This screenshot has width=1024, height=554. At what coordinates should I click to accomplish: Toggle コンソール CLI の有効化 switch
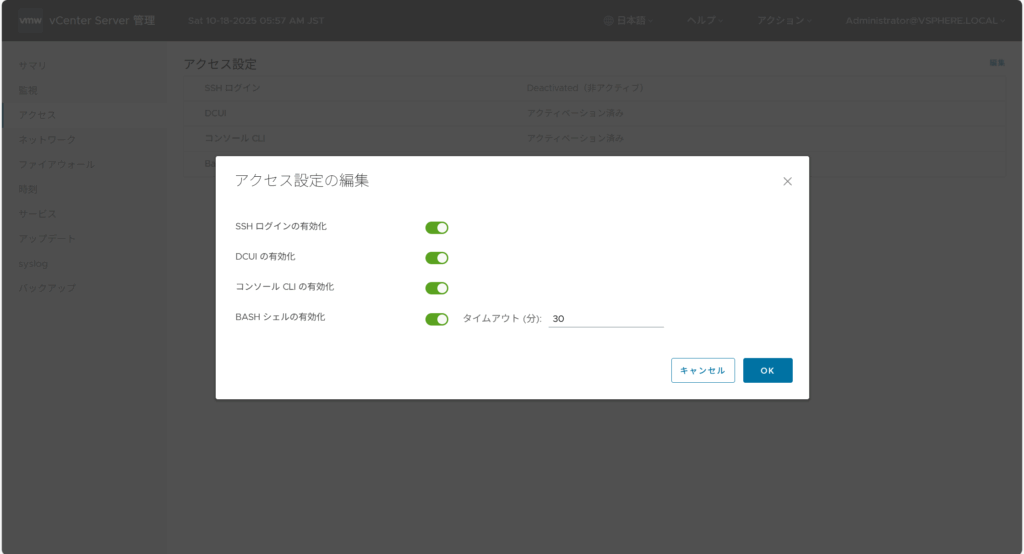(x=436, y=288)
